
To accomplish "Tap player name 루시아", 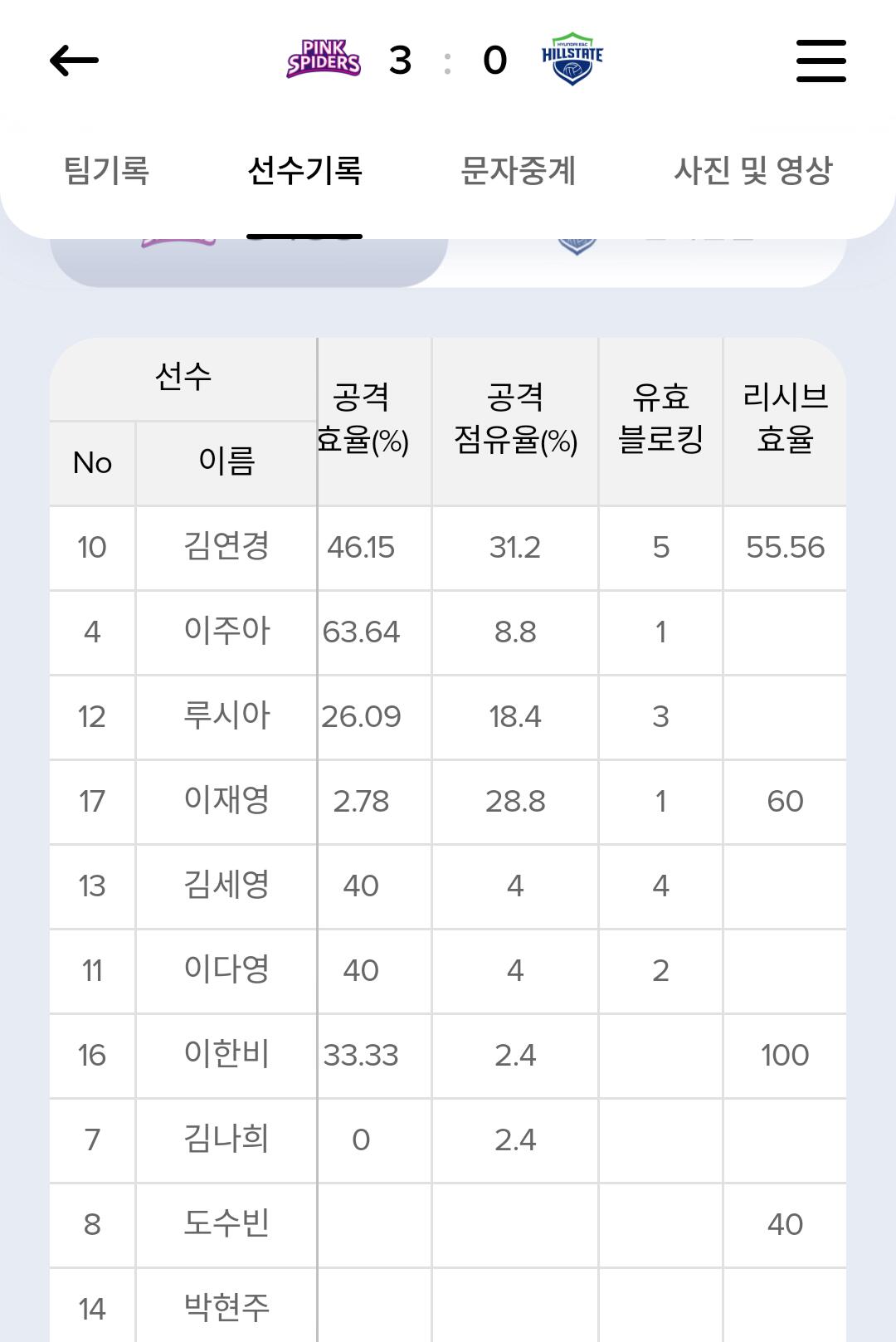I will click(x=226, y=716).
